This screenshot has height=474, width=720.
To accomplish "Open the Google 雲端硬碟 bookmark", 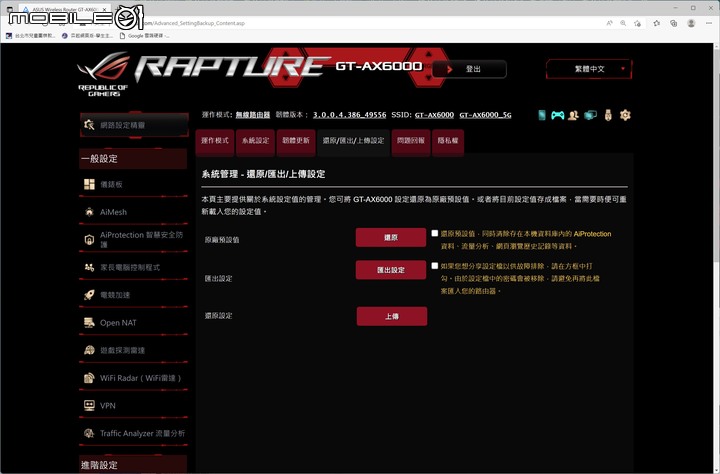I will point(145,35).
